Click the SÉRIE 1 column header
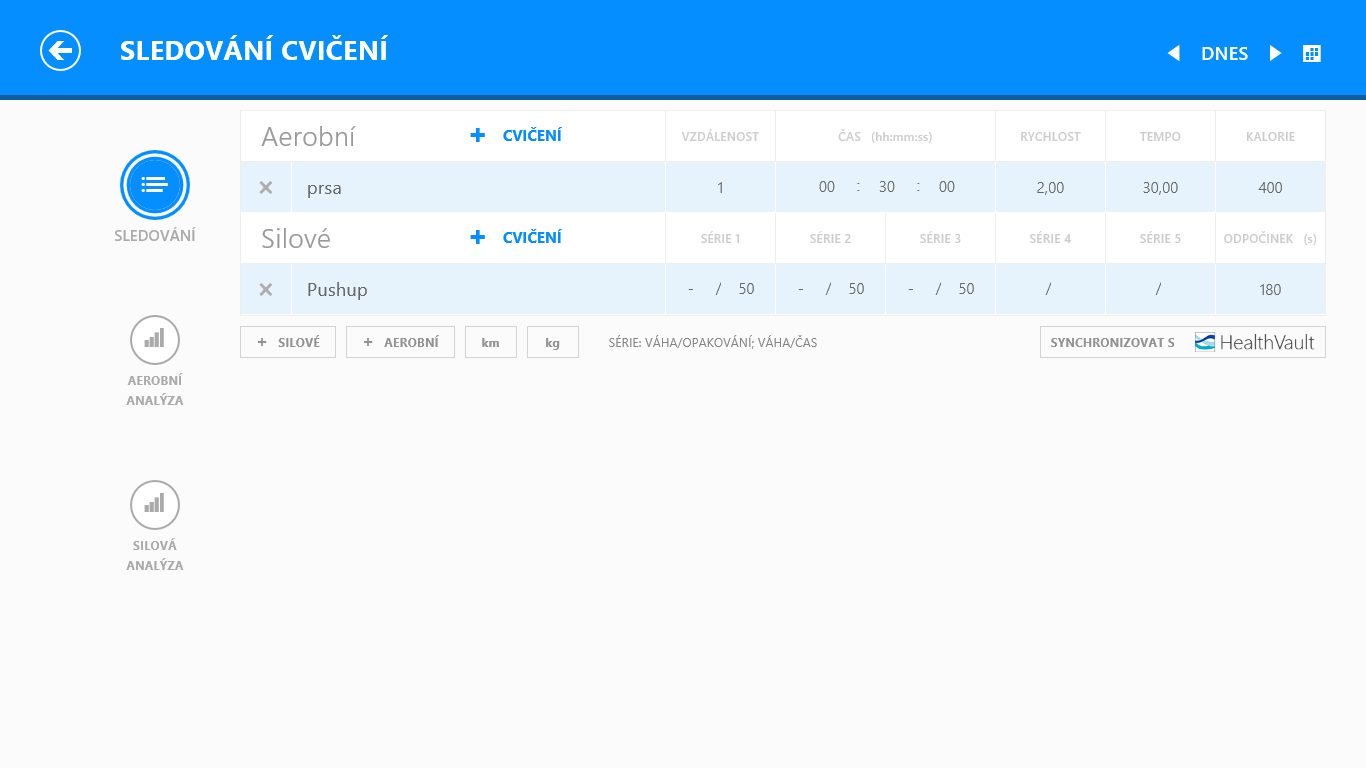1366x768 pixels. [720, 238]
